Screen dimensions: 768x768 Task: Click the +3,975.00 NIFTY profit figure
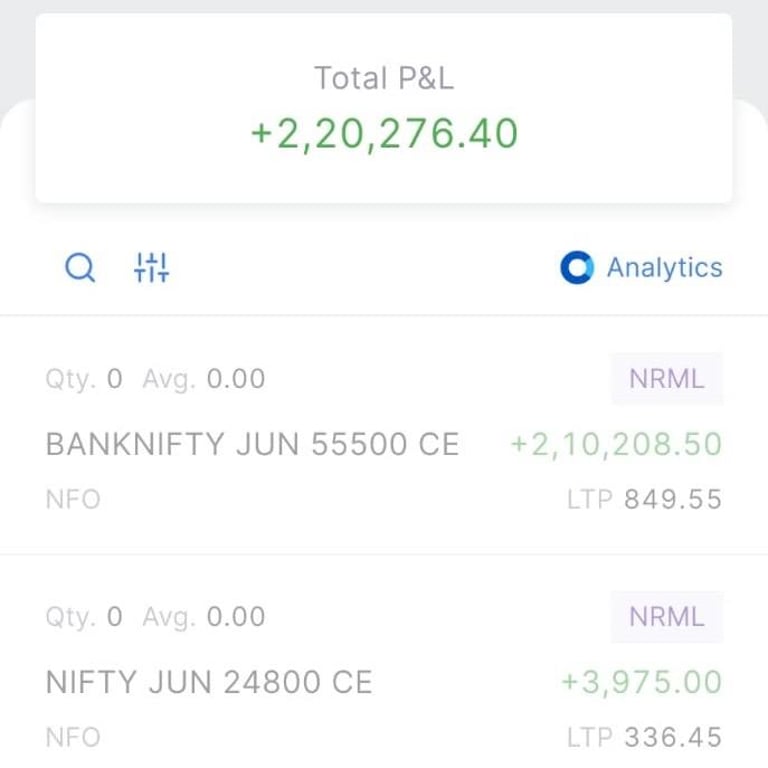(642, 682)
